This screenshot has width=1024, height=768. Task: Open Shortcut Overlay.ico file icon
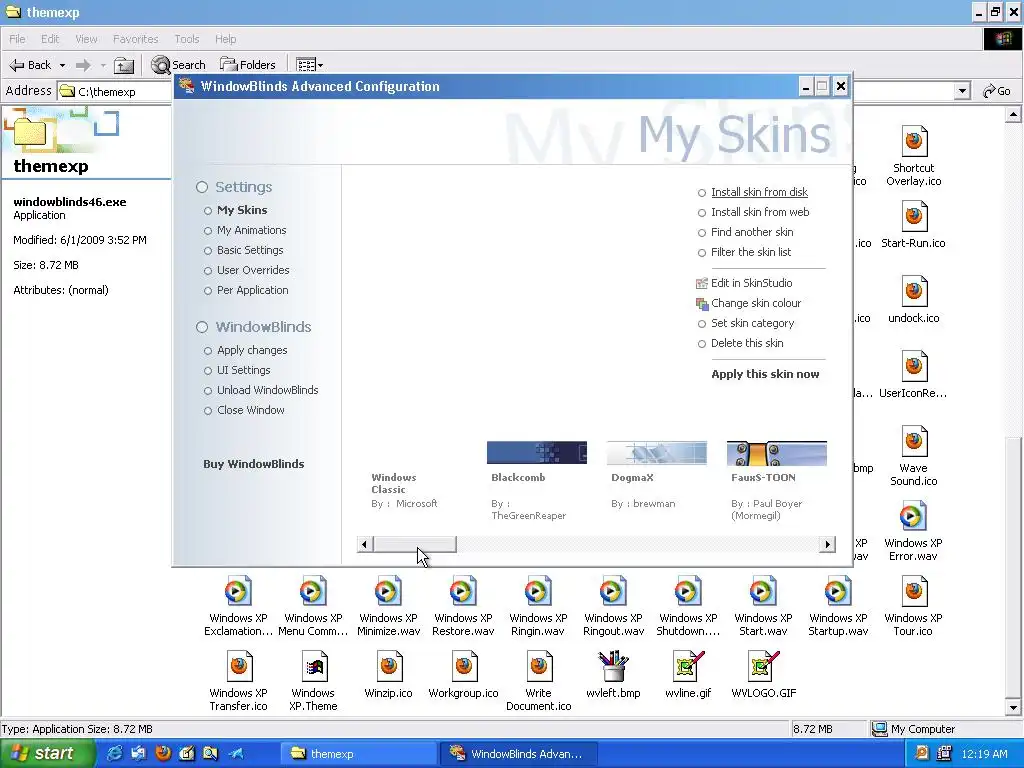tap(914, 141)
